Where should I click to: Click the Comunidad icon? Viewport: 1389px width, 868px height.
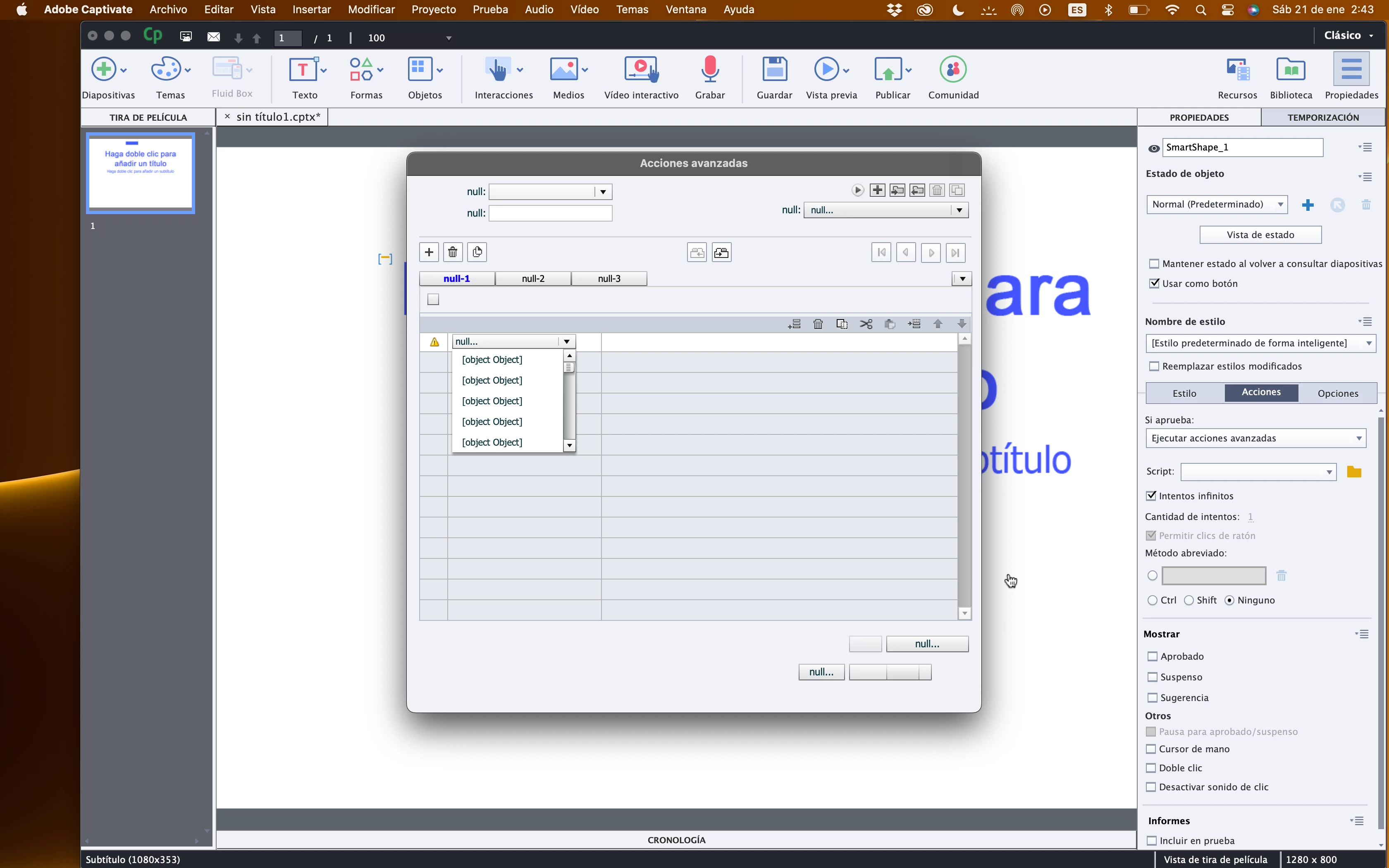coord(953,69)
